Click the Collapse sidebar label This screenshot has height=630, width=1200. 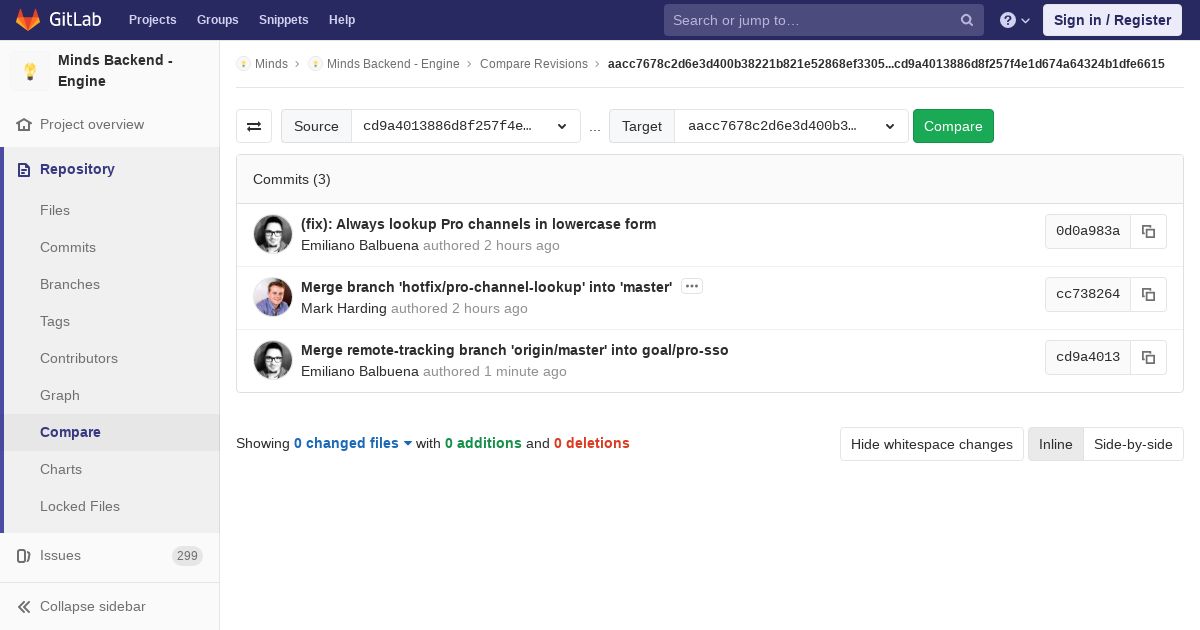[x=93, y=606]
